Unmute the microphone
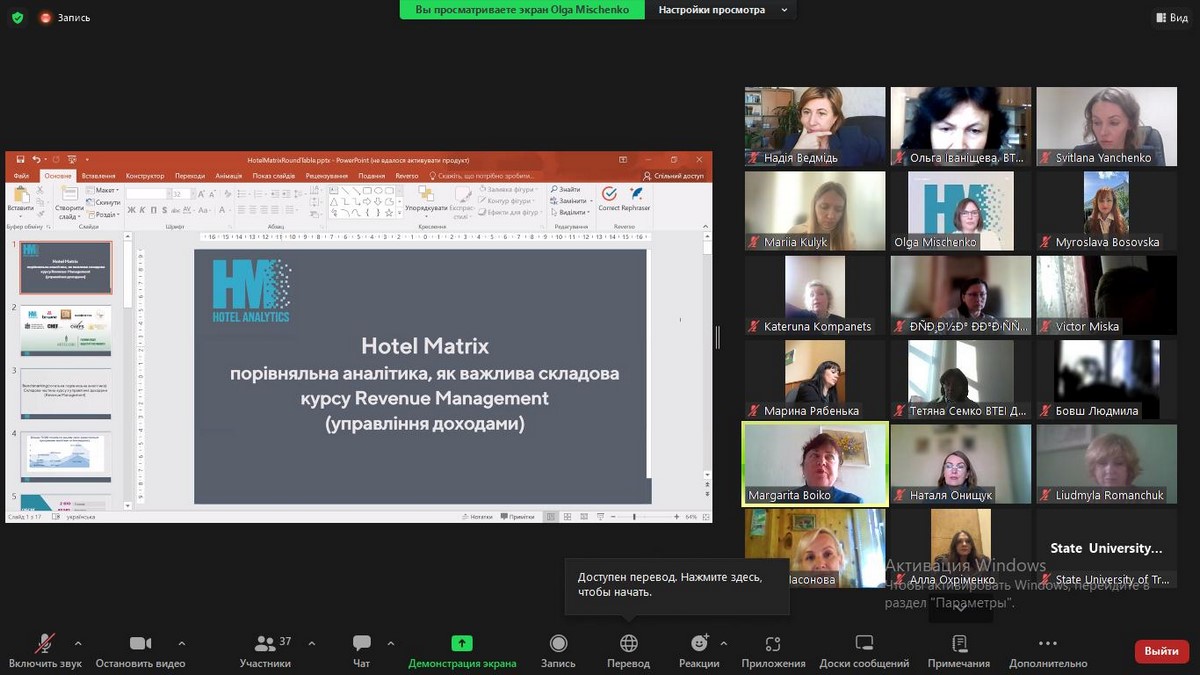 [45, 643]
